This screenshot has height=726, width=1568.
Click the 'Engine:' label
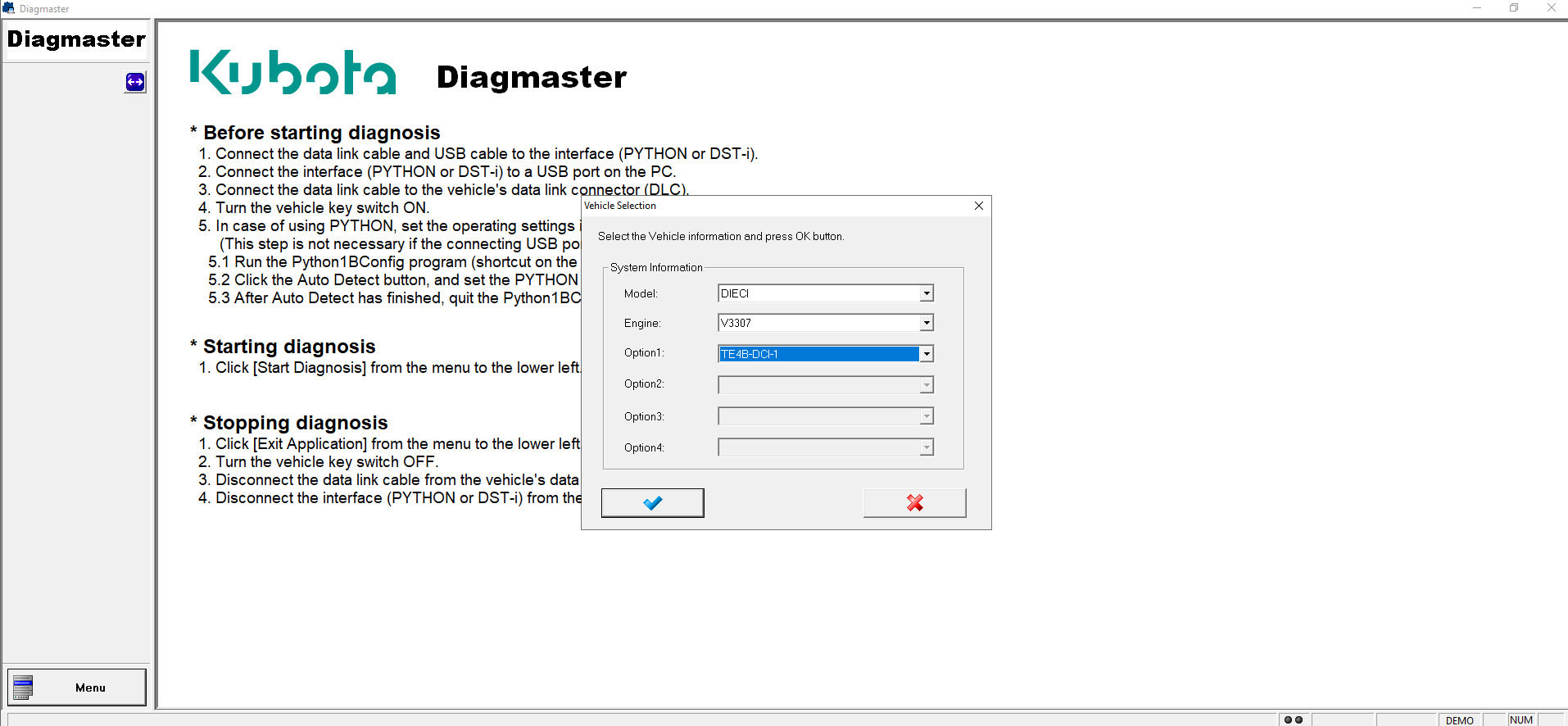642,323
